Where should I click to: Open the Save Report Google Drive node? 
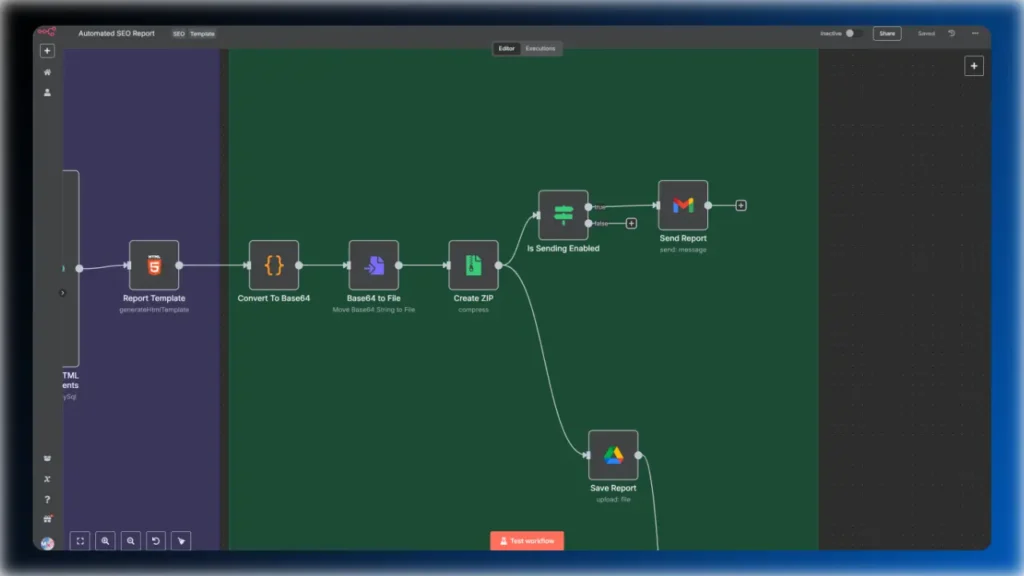pyautogui.click(x=613, y=455)
